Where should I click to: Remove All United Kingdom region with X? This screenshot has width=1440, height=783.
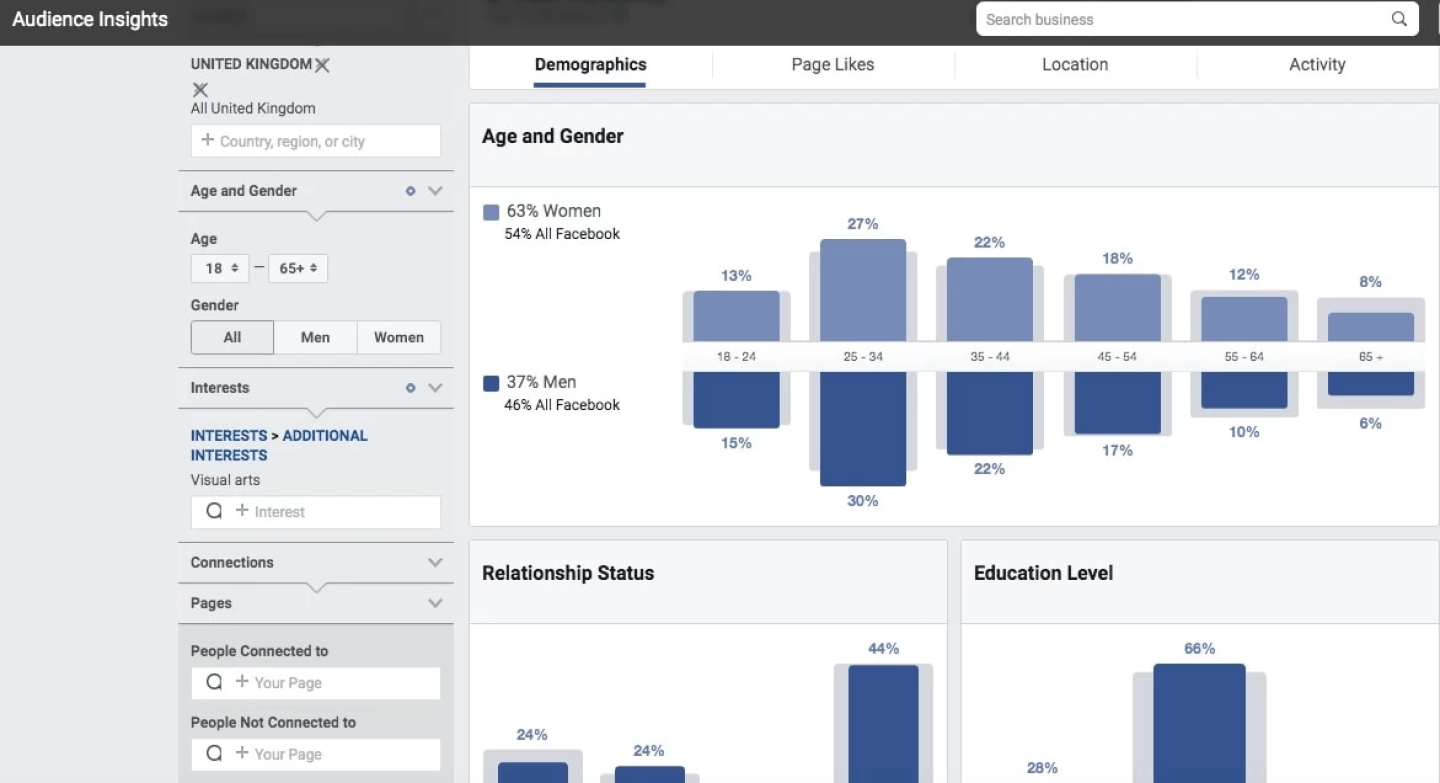200,90
